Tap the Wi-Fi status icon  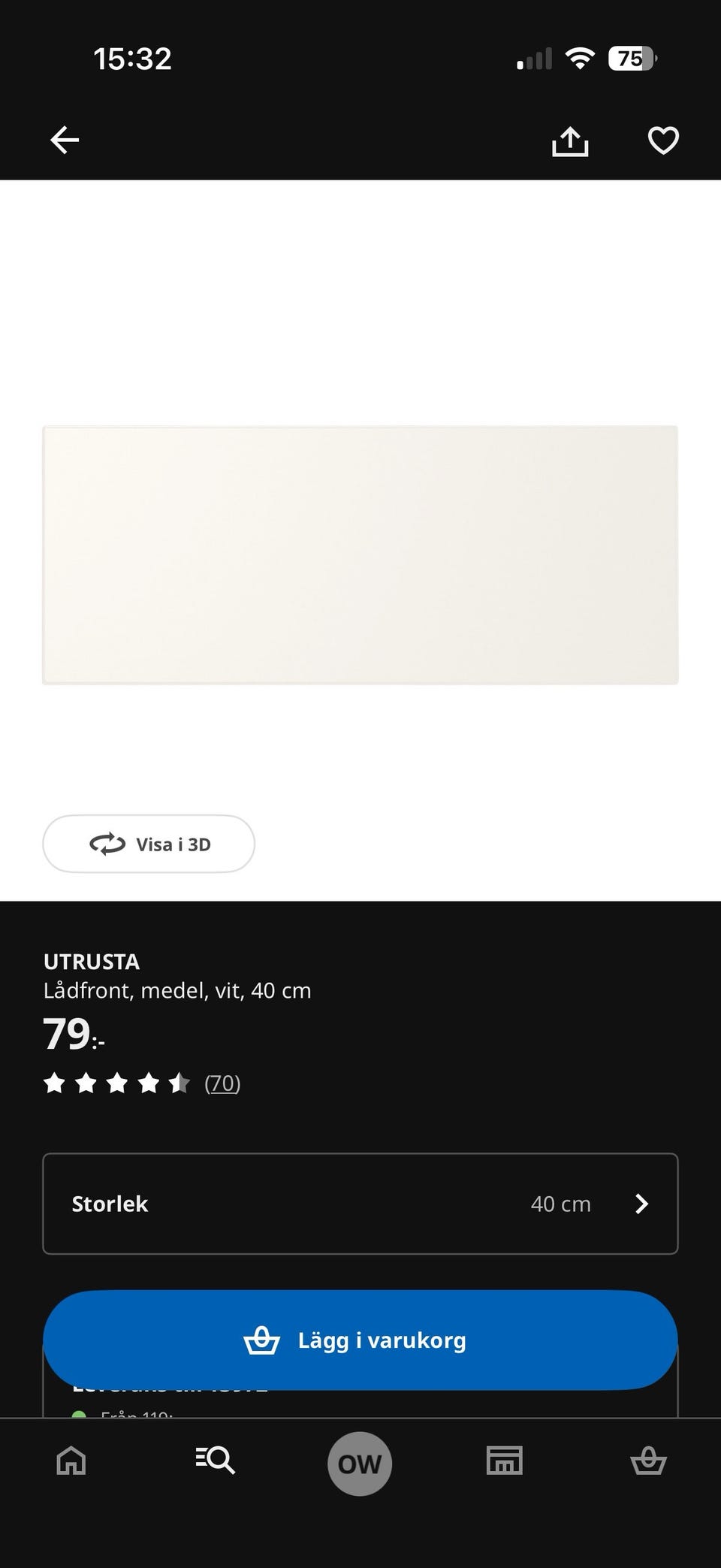point(580,59)
